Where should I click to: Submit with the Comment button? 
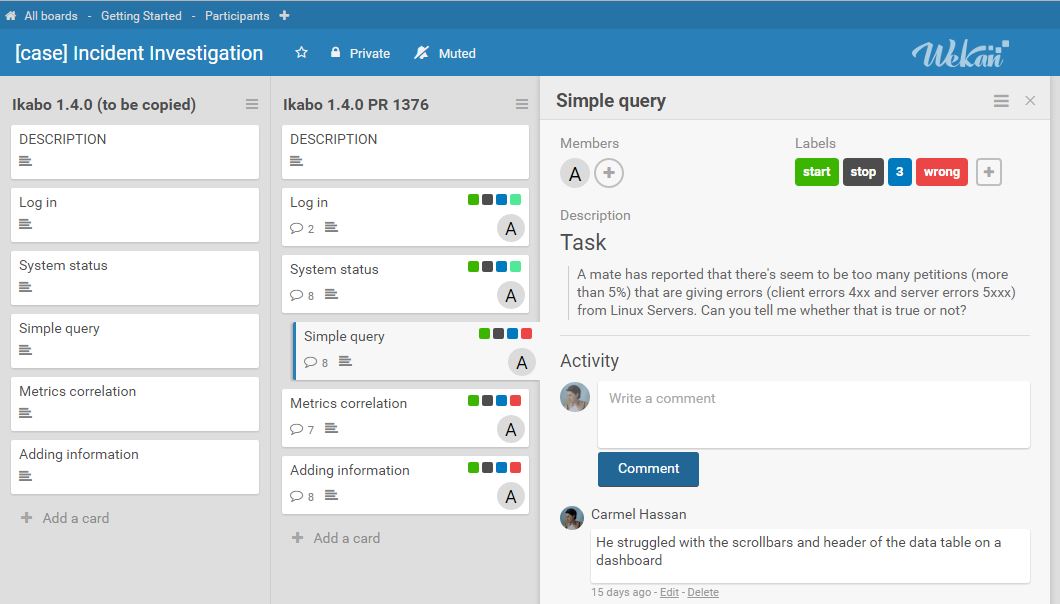coord(648,469)
